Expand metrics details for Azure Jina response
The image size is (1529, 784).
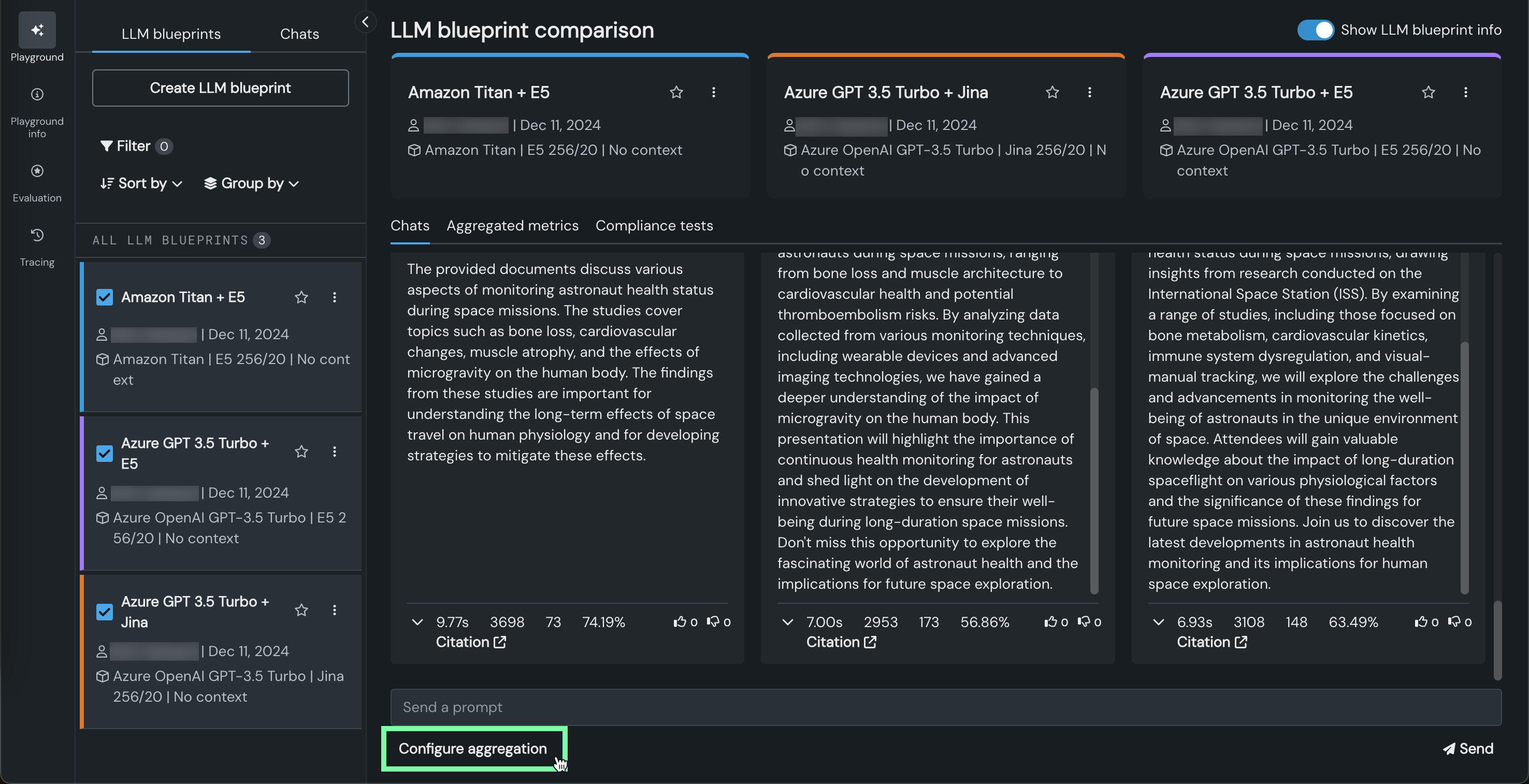788,622
